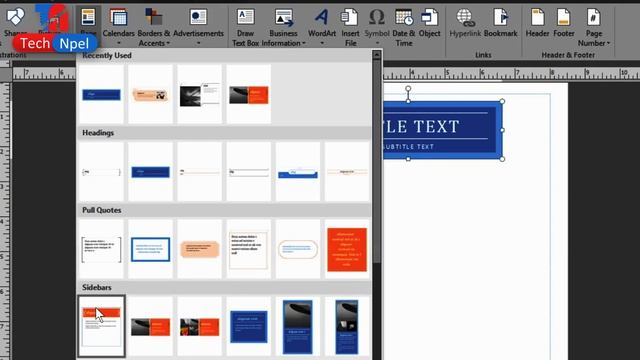Select third heading style with thin underline
Viewport: 640px width, 360px height.
point(200,172)
